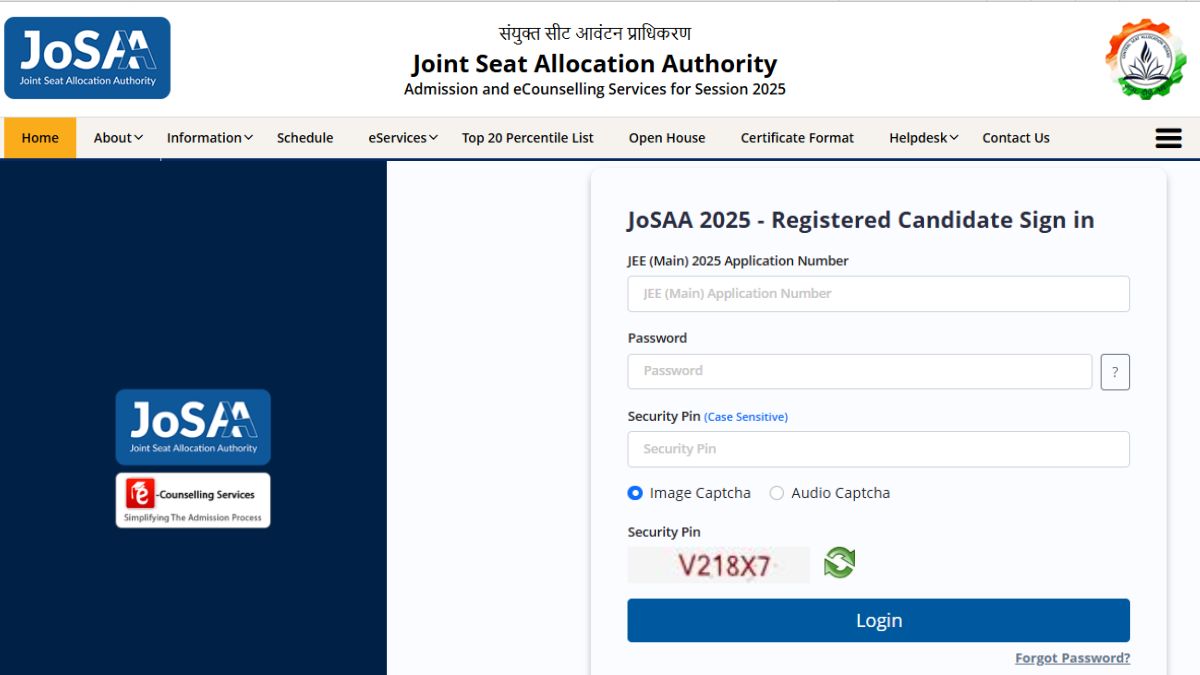Click the JEE Main Application Number field

[x=878, y=293]
